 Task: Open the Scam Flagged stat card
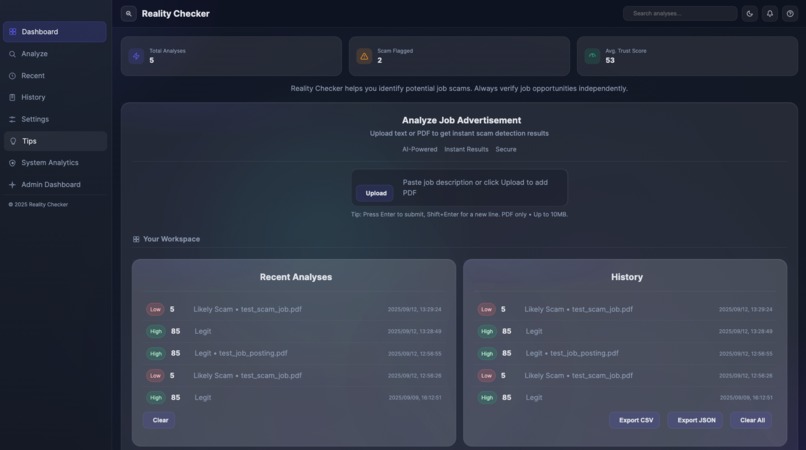[x=459, y=56]
